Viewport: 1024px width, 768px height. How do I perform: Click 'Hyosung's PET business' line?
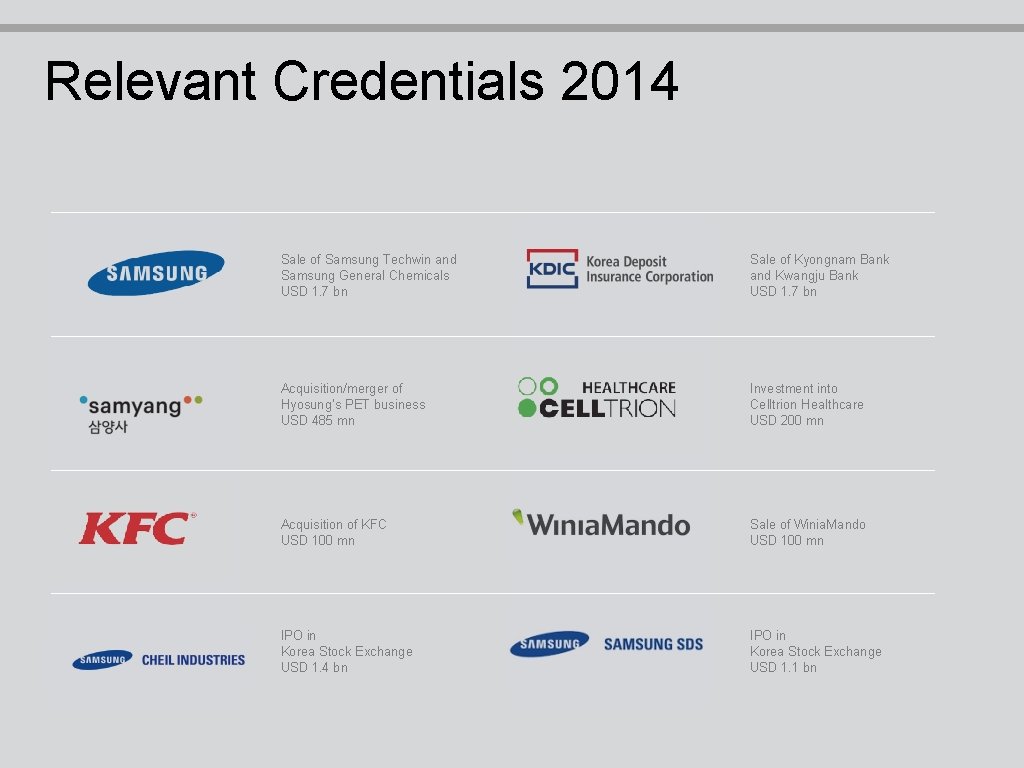353,404
